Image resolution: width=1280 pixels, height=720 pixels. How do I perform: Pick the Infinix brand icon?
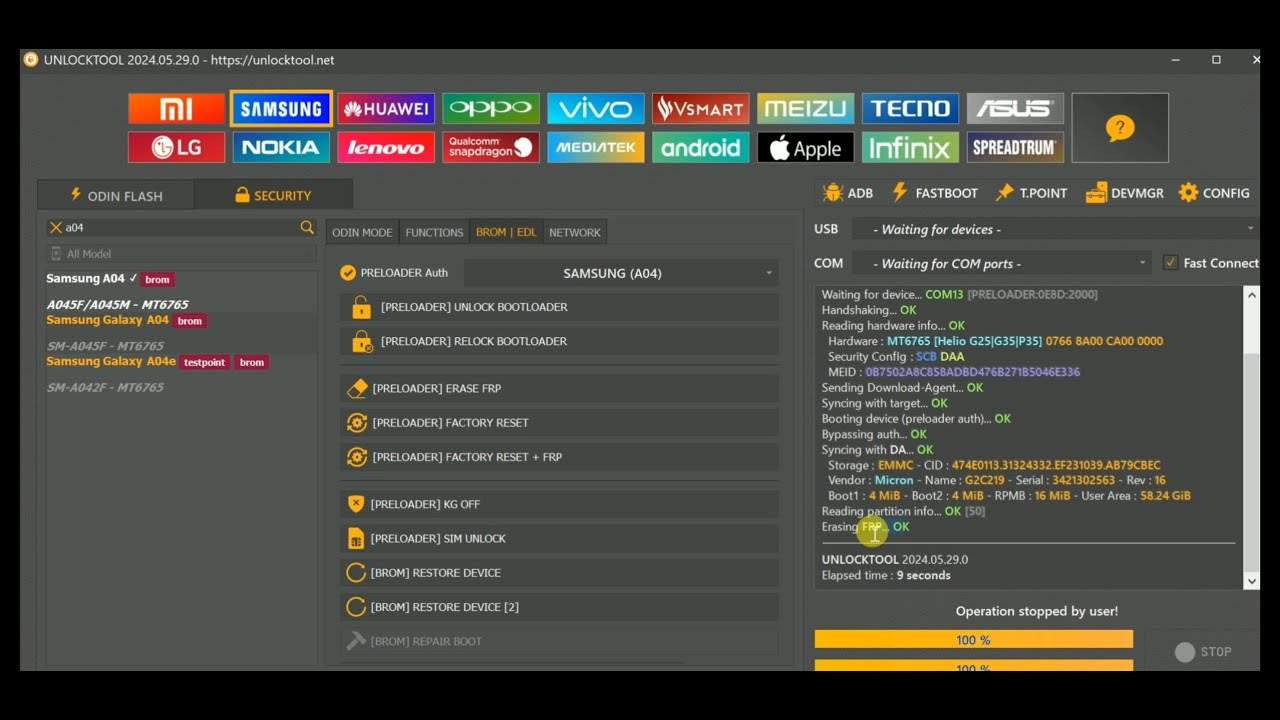[x=910, y=148]
